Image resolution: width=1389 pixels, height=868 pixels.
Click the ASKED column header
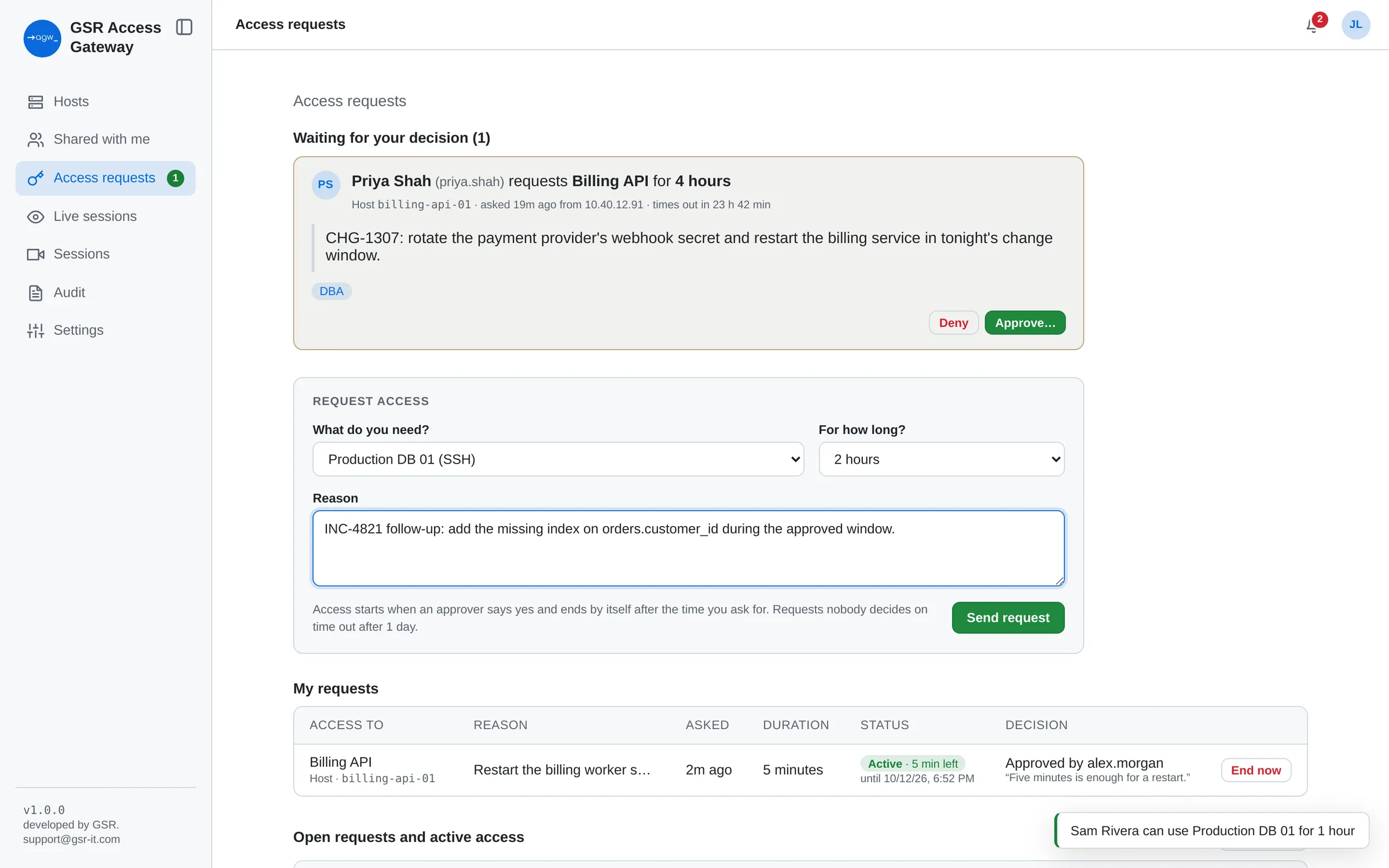pyautogui.click(x=707, y=725)
